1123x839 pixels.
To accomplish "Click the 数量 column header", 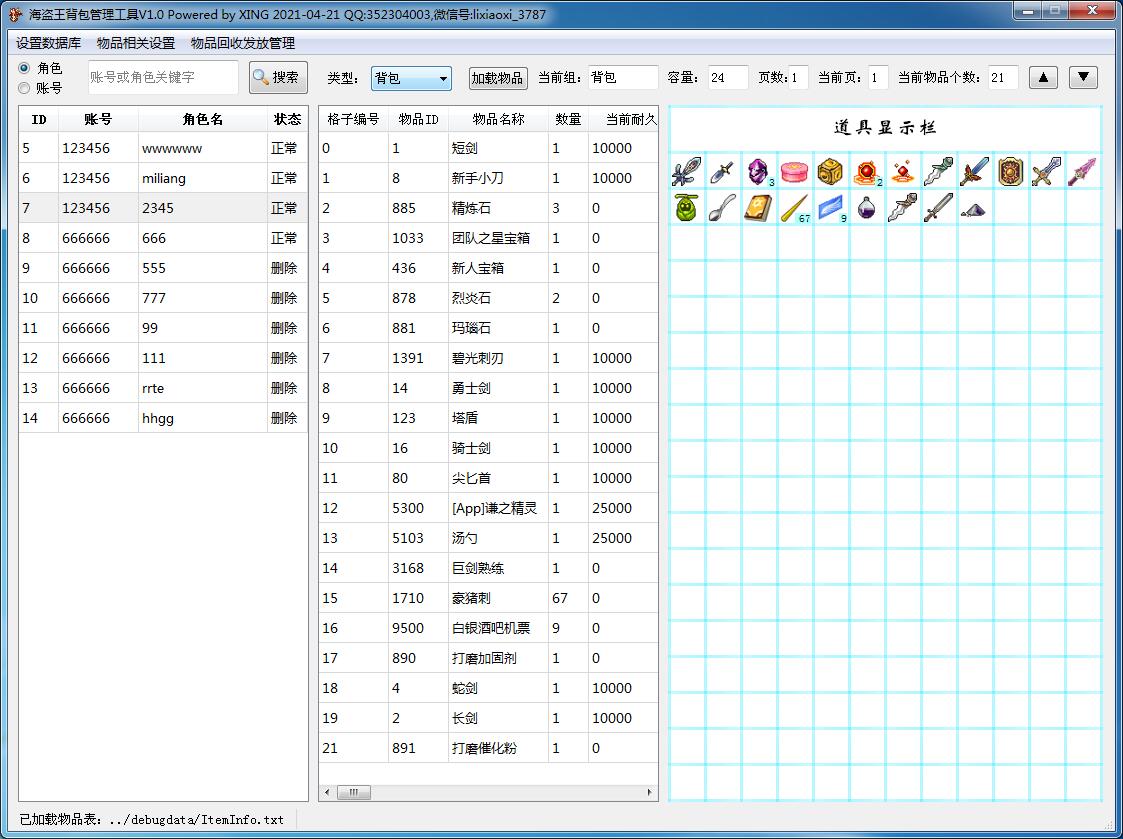I will pos(569,120).
